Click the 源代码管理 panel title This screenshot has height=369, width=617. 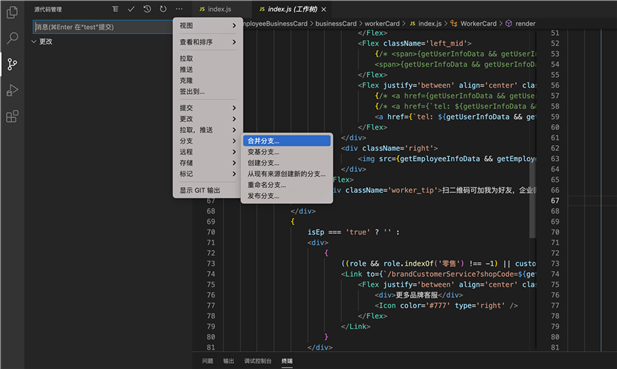(48, 9)
